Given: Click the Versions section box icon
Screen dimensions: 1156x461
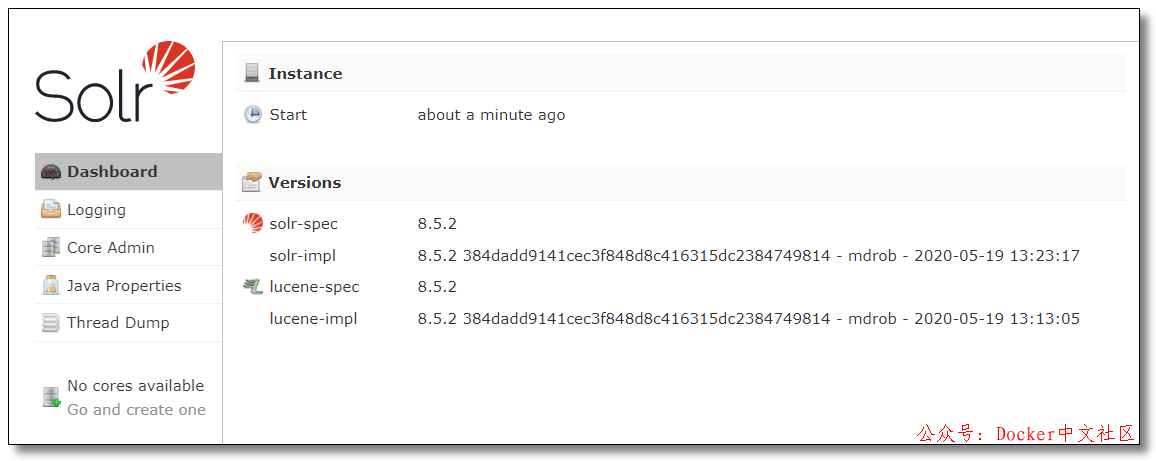Looking at the screenshot, I should click(x=252, y=183).
